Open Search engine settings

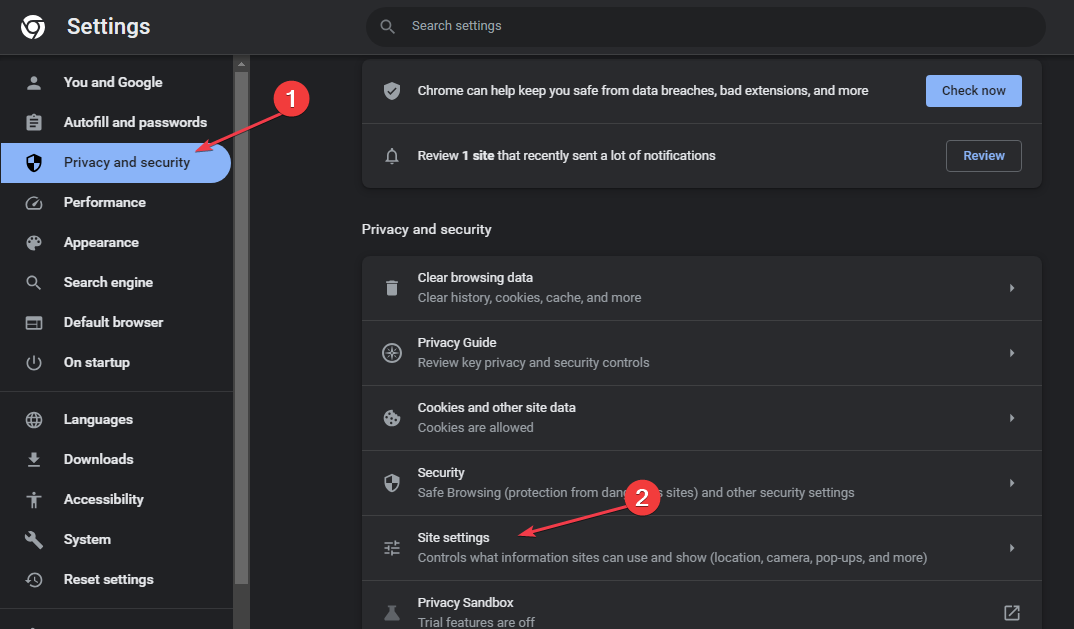(x=116, y=282)
